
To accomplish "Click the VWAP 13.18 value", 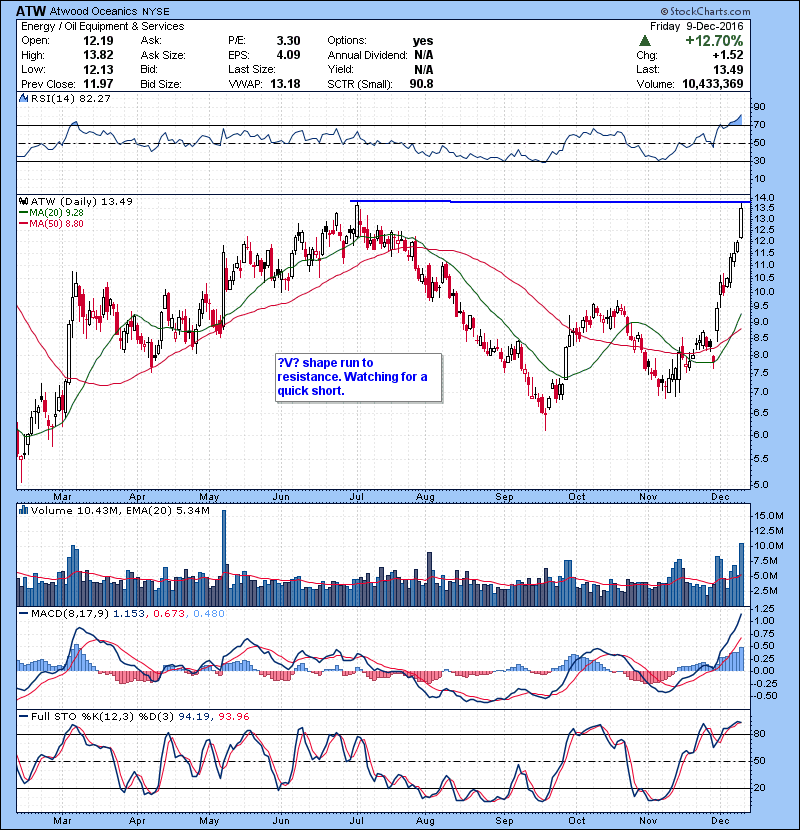I will pyautogui.click(x=285, y=84).
